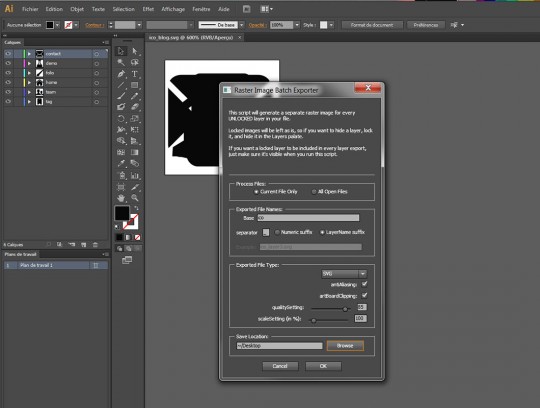Image resolution: width=540 pixels, height=408 pixels.
Task: Select the Hand tool
Action: (x=121, y=198)
